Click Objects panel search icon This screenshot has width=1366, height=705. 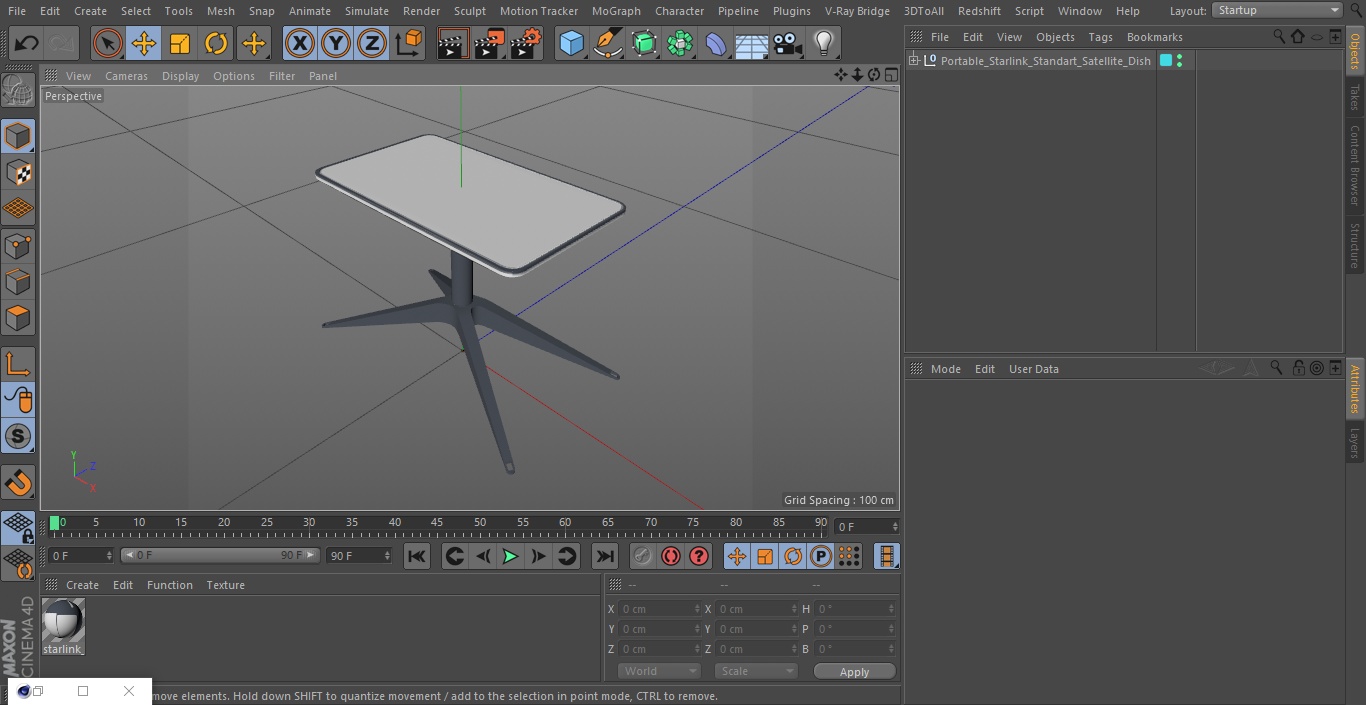coord(1278,37)
